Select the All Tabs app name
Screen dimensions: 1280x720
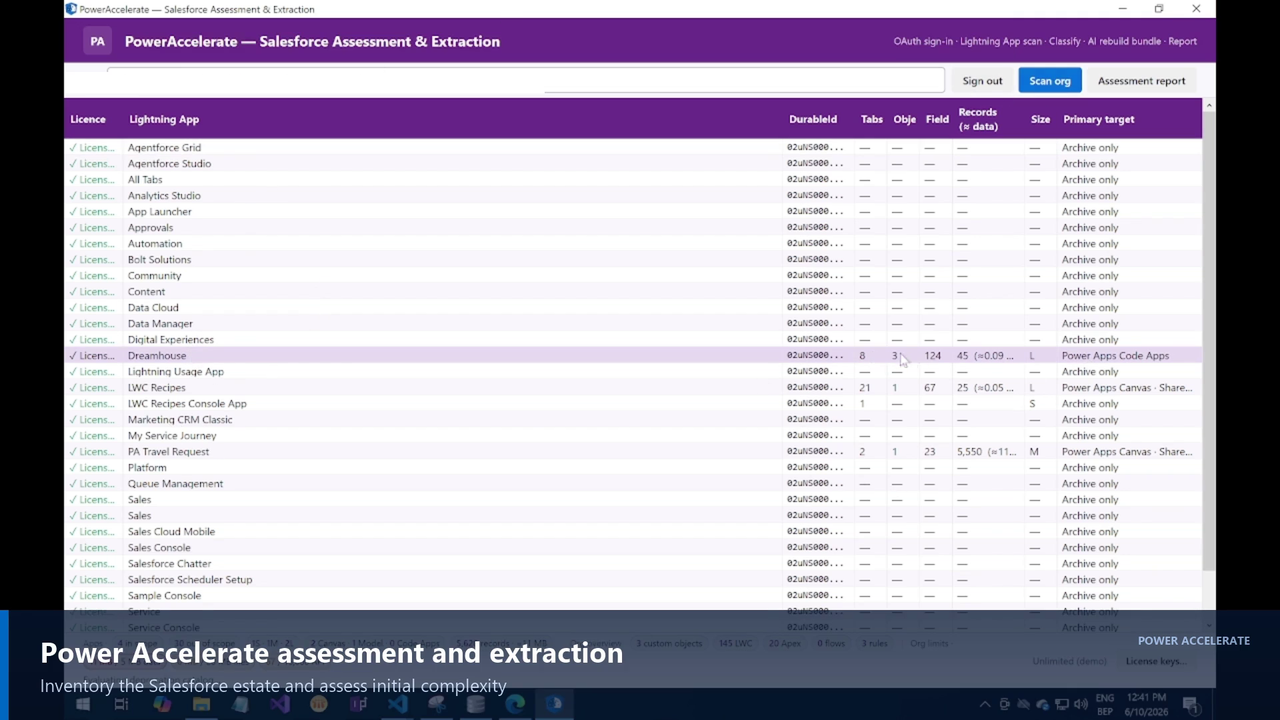click(x=145, y=180)
